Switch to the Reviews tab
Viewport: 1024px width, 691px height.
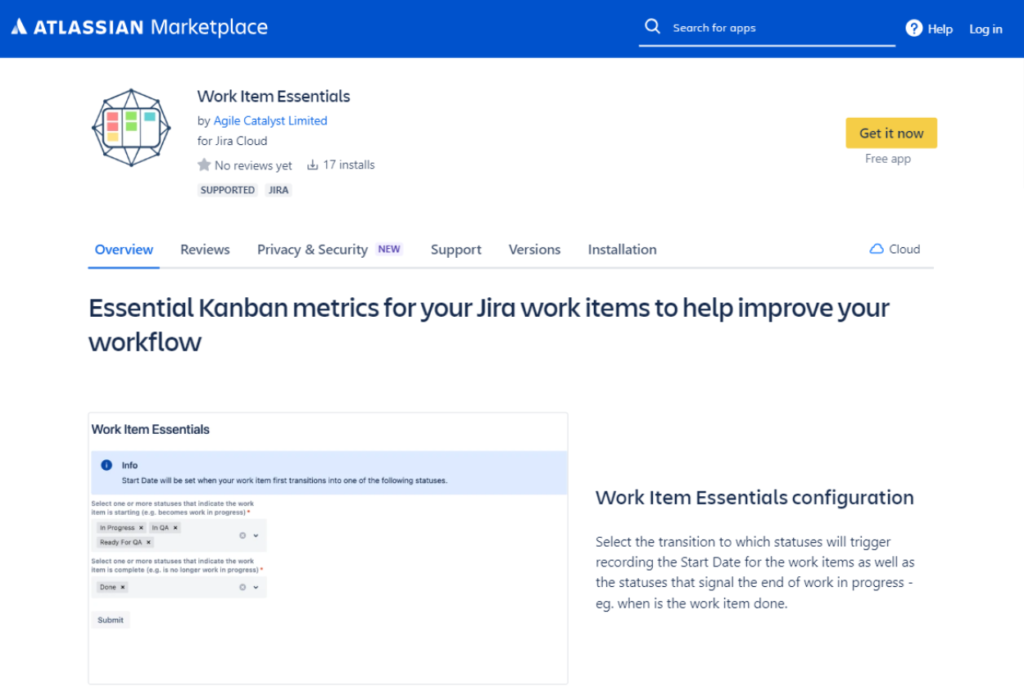(205, 249)
